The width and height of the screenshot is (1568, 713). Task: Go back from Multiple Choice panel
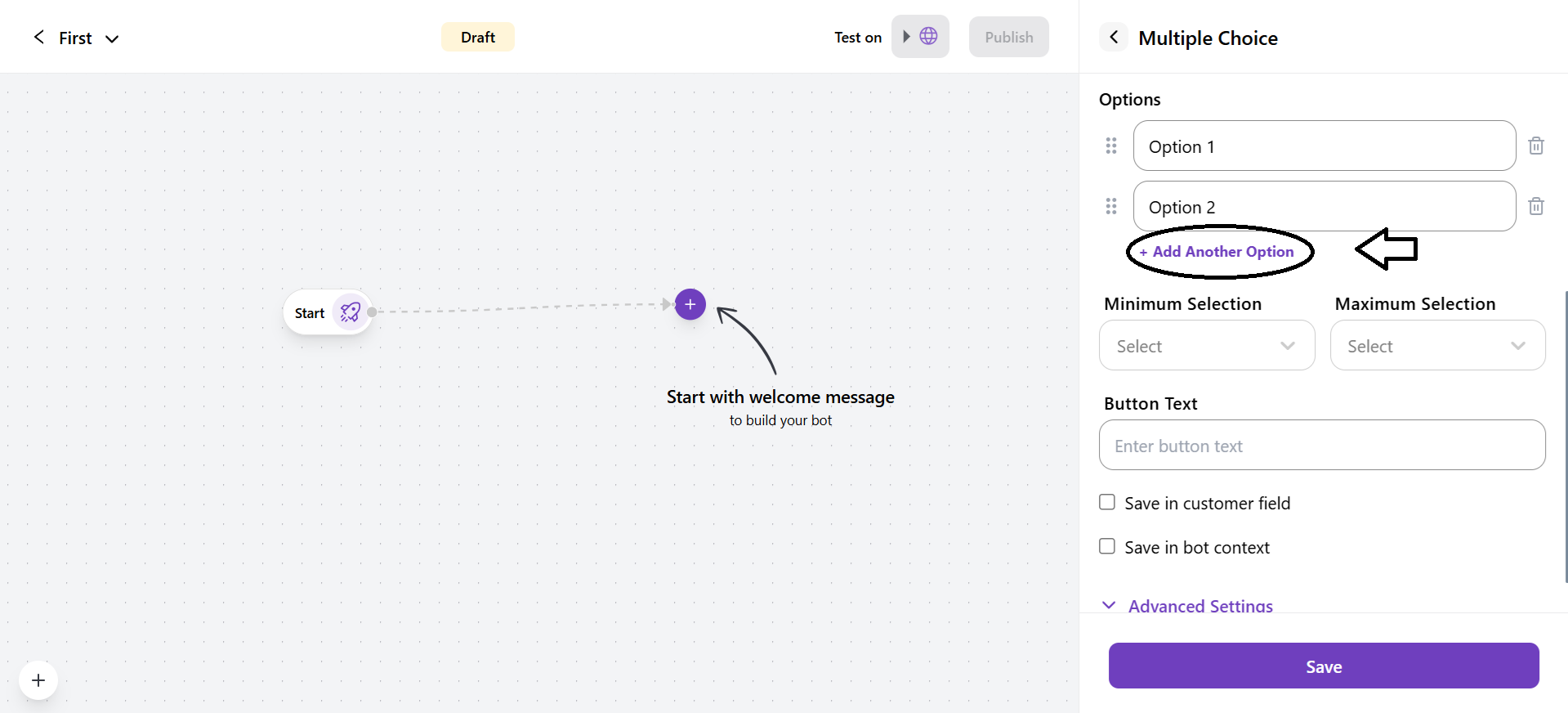1113,37
